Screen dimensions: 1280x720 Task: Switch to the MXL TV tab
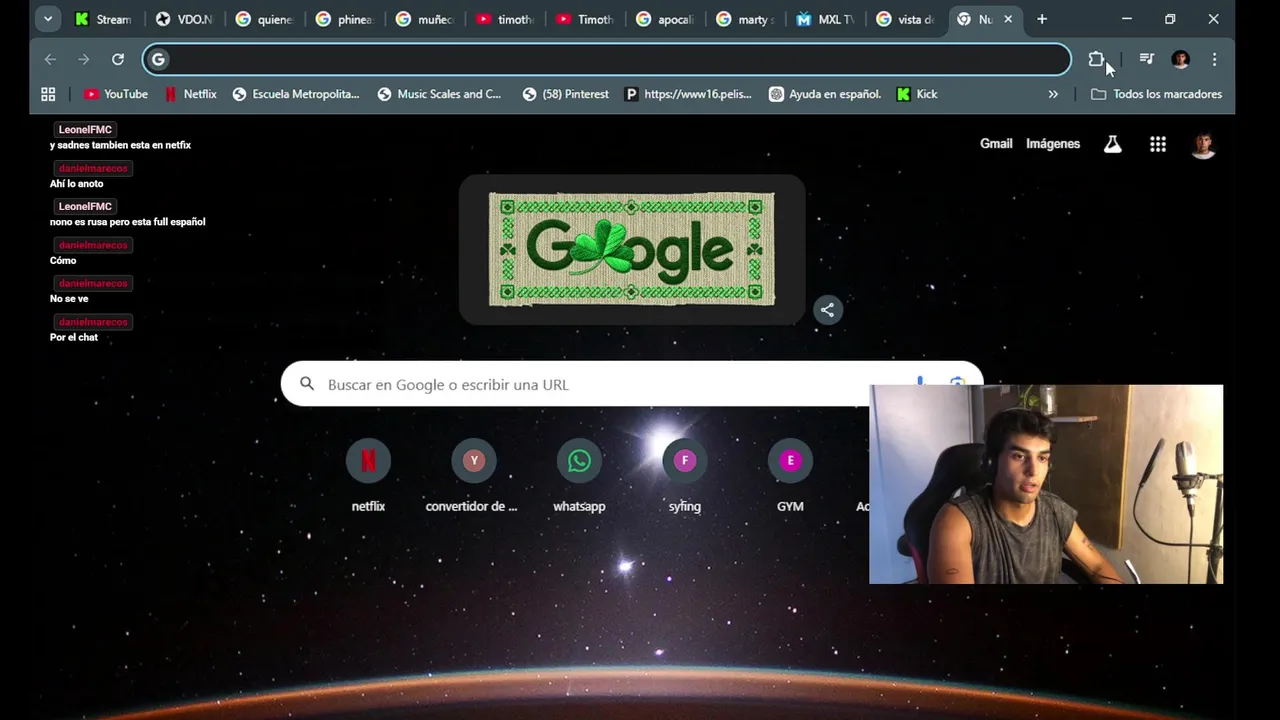(824, 19)
